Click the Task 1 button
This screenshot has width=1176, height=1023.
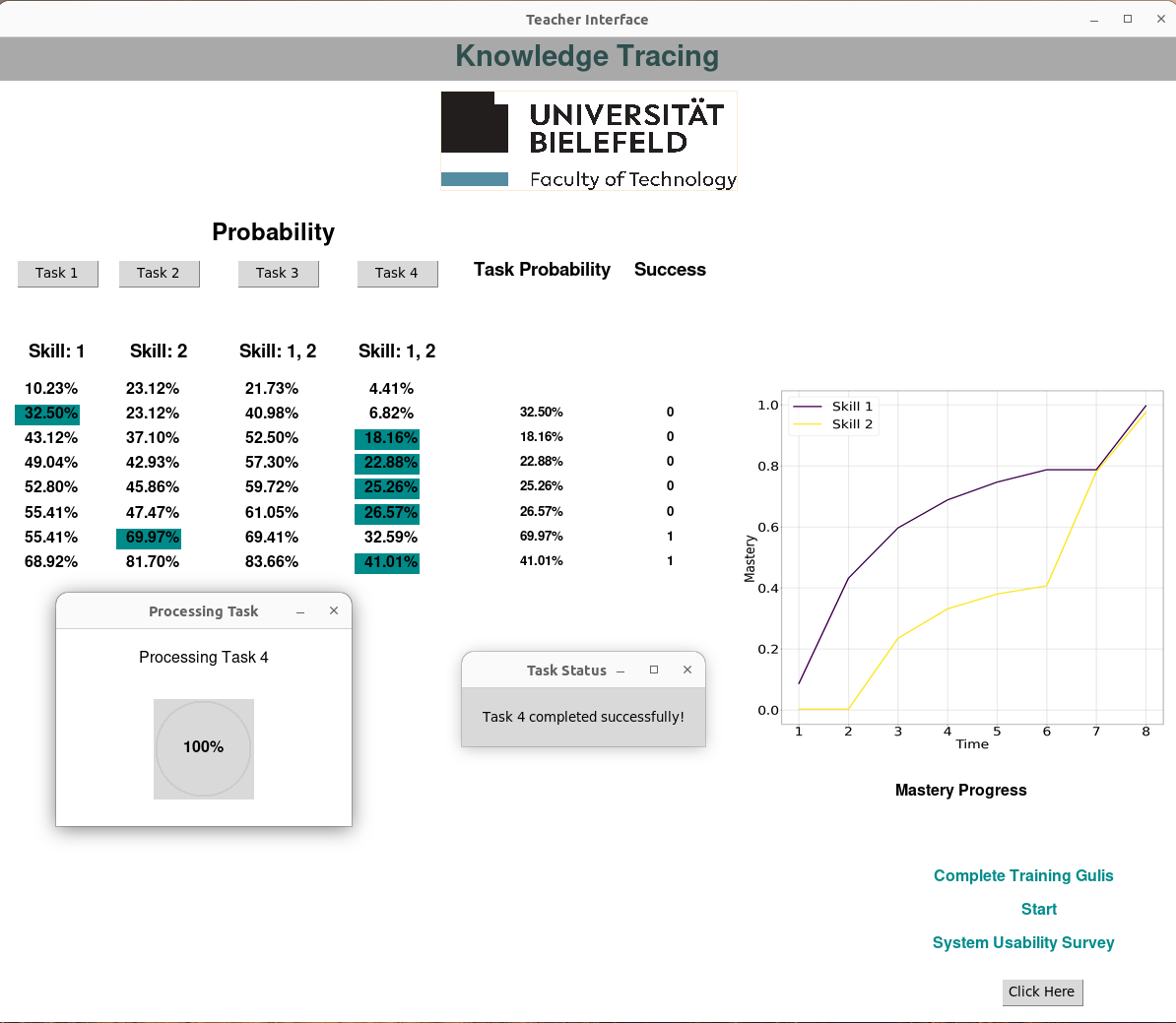57,273
